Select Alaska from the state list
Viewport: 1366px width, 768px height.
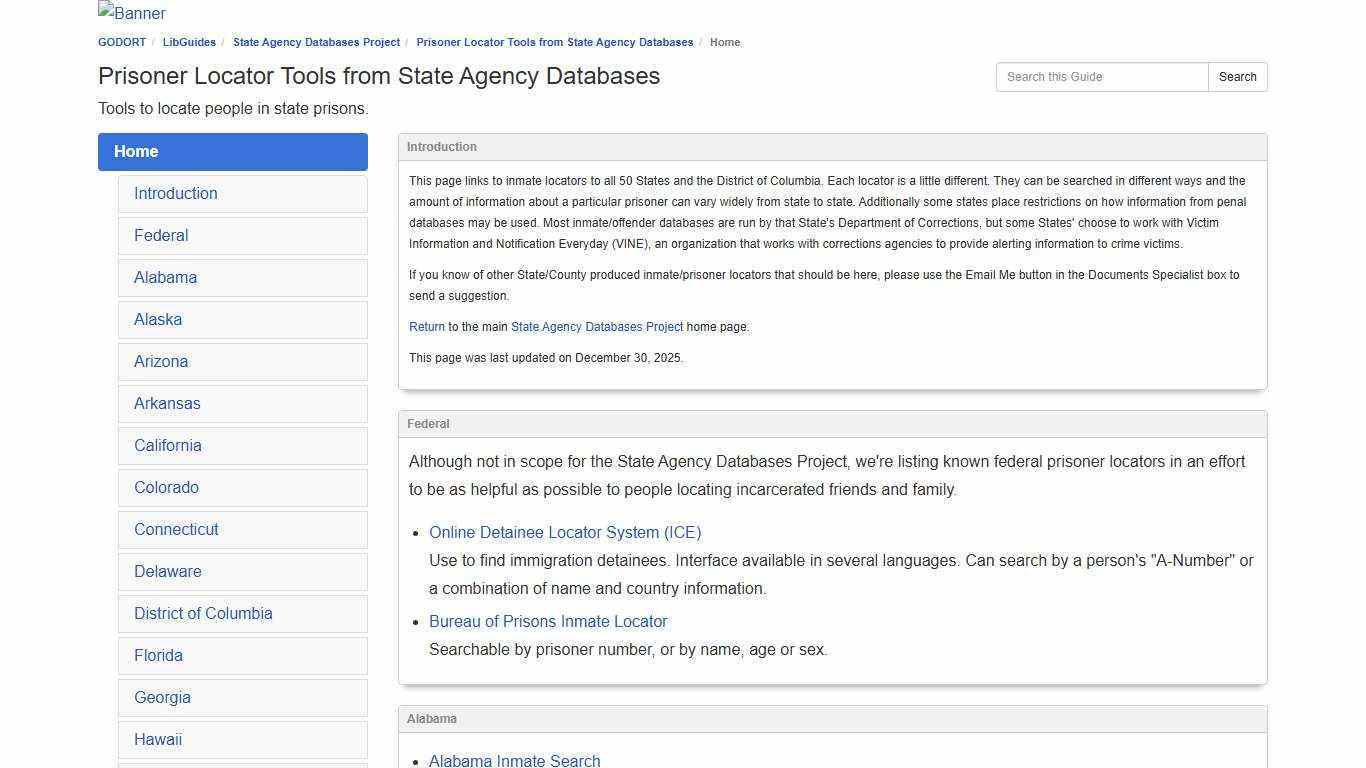(158, 319)
